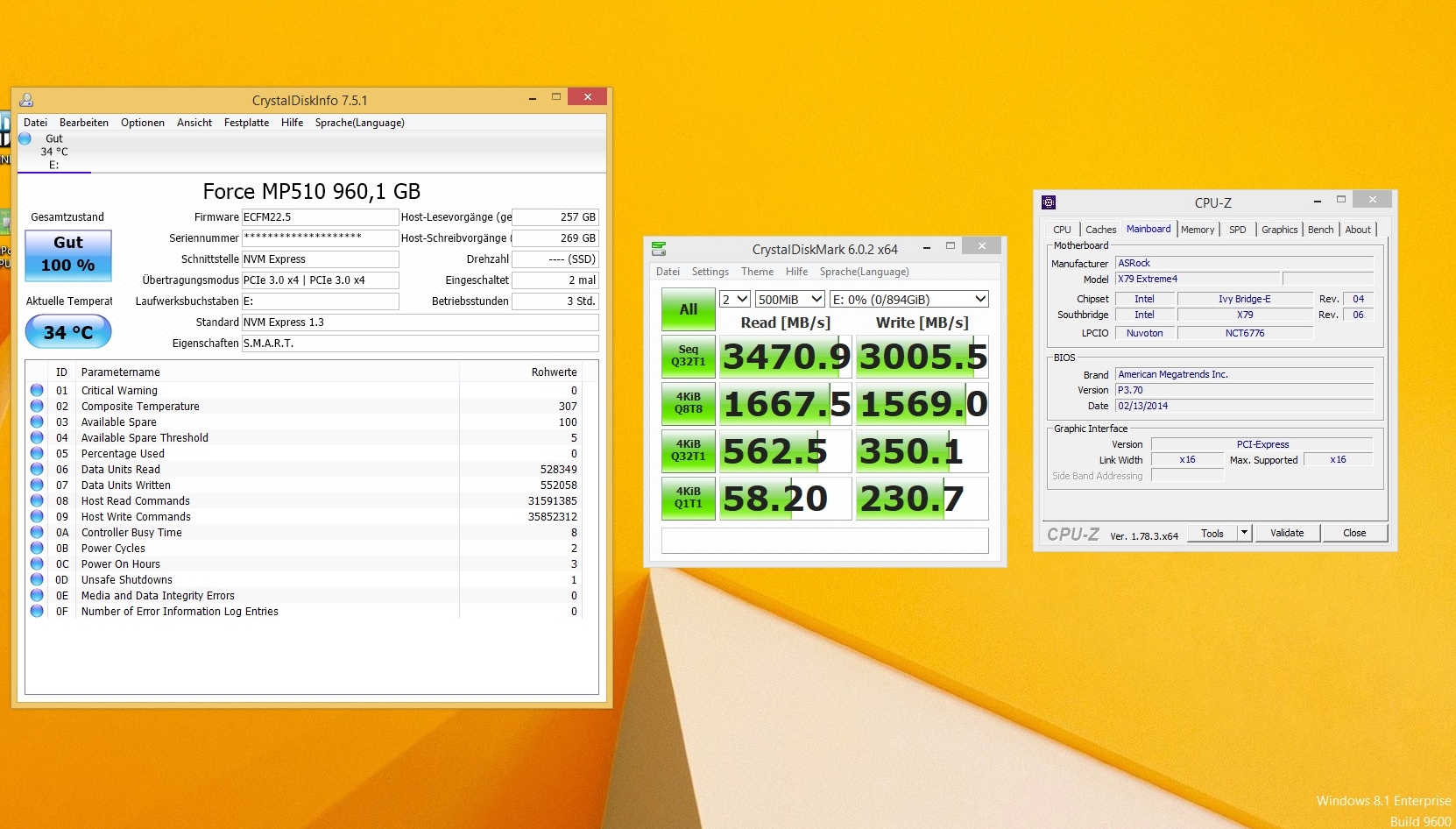Screen dimensions: 1456x829
Task: Open the 500MiB test size dropdown
Action: [x=789, y=299]
